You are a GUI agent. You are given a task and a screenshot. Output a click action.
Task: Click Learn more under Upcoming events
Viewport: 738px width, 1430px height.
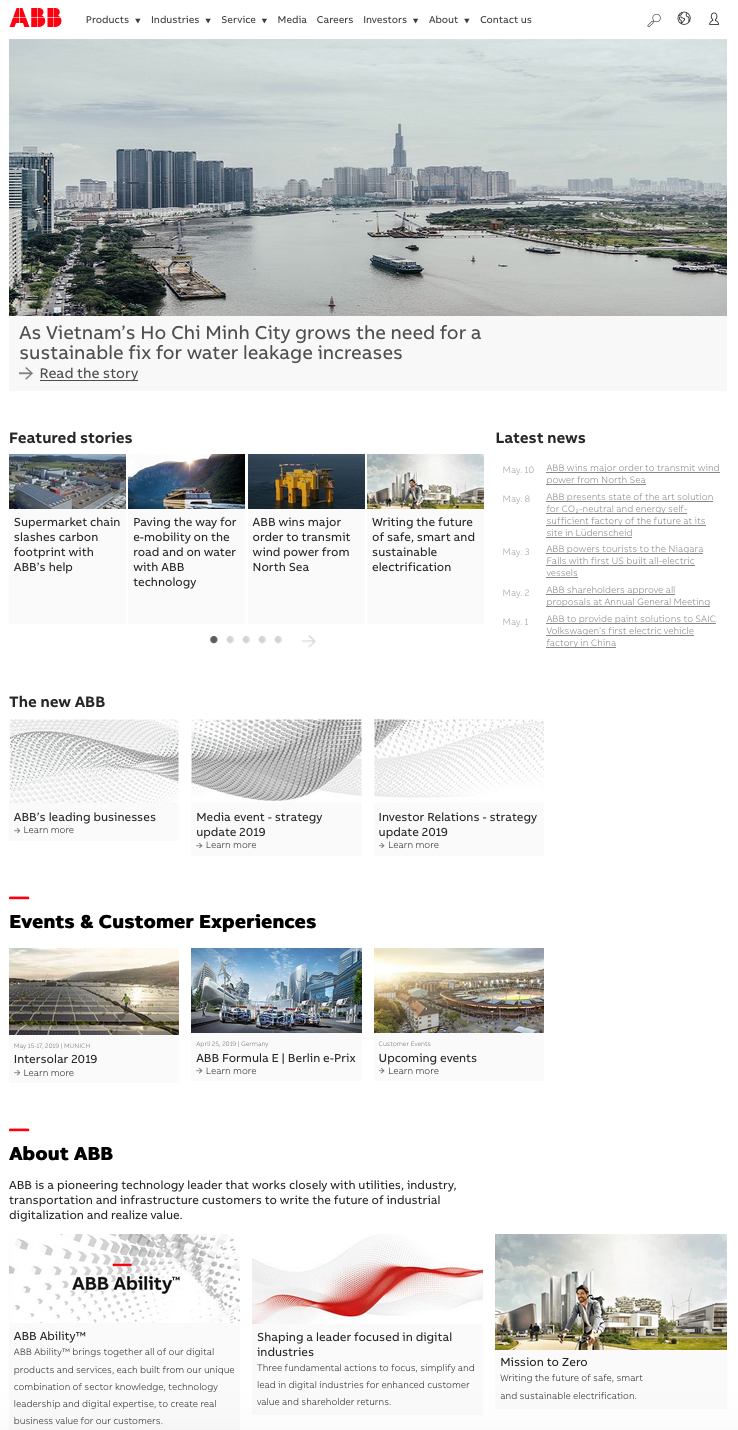tap(408, 1071)
